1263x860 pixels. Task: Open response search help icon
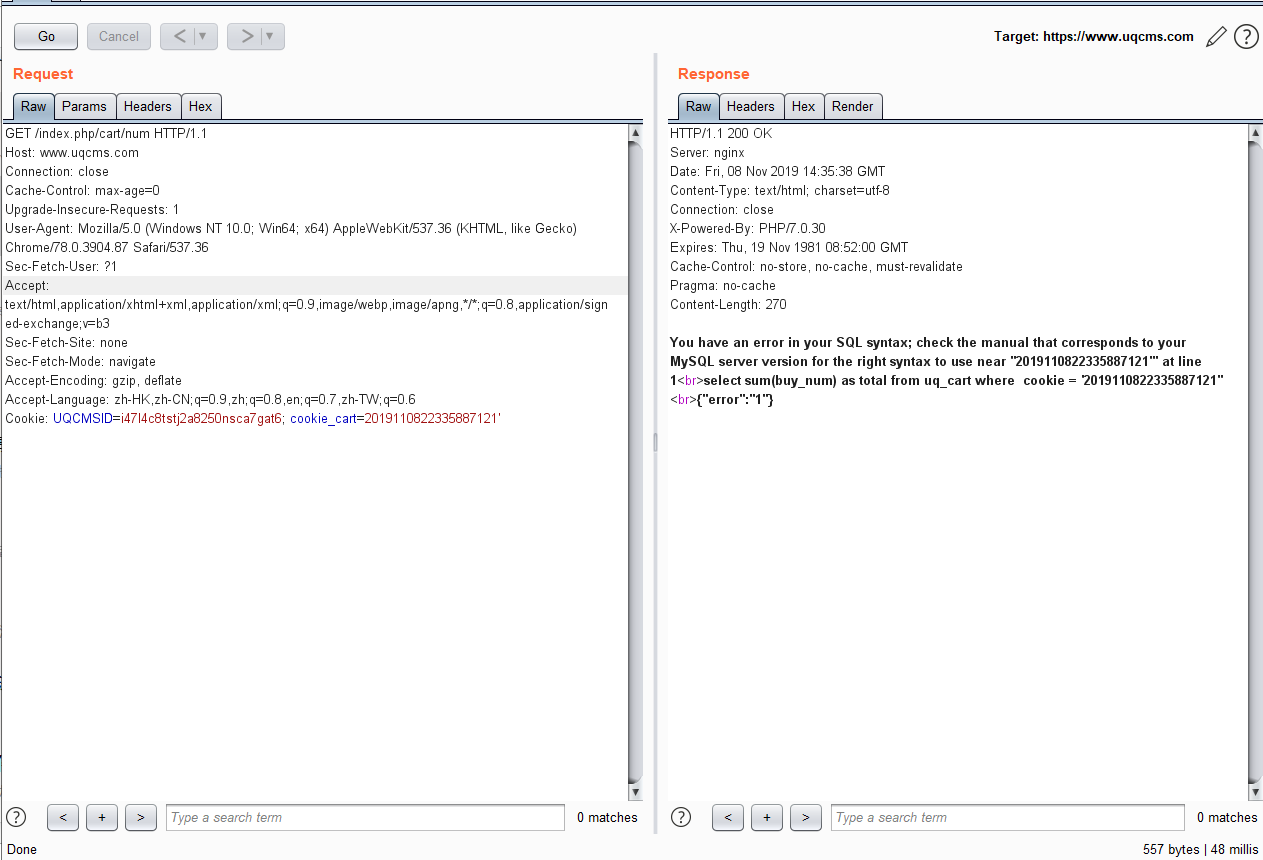tap(681, 817)
